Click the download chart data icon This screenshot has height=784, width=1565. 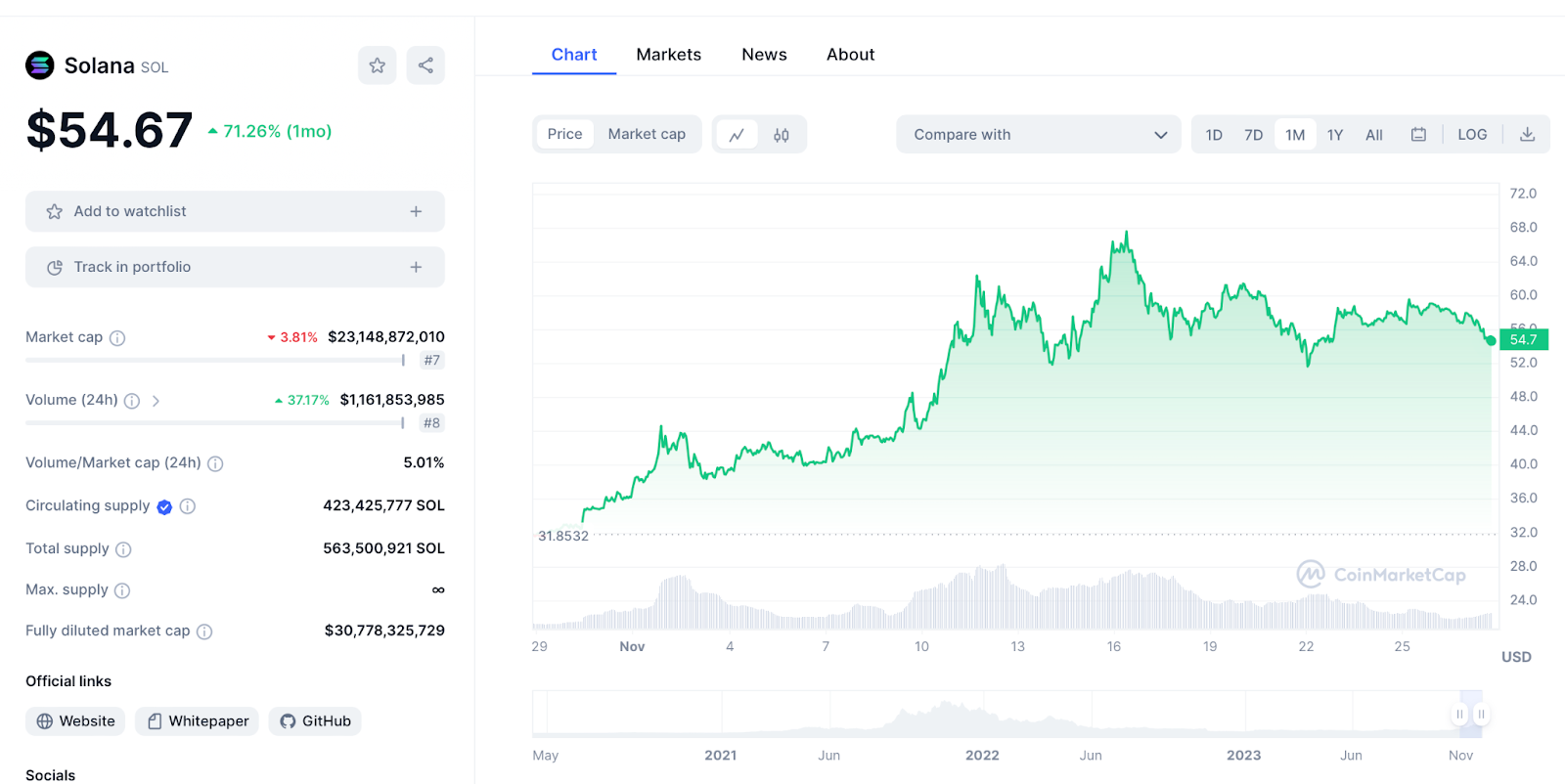[1527, 135]
